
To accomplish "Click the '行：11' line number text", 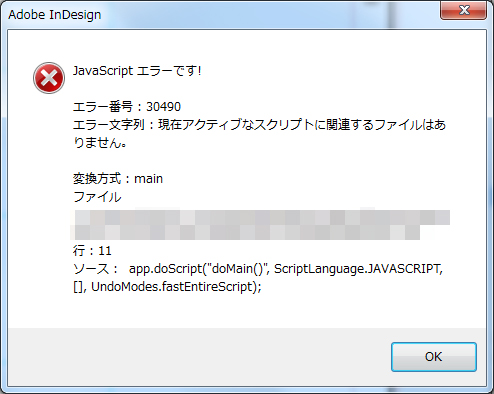I will [x=92, y=251].
